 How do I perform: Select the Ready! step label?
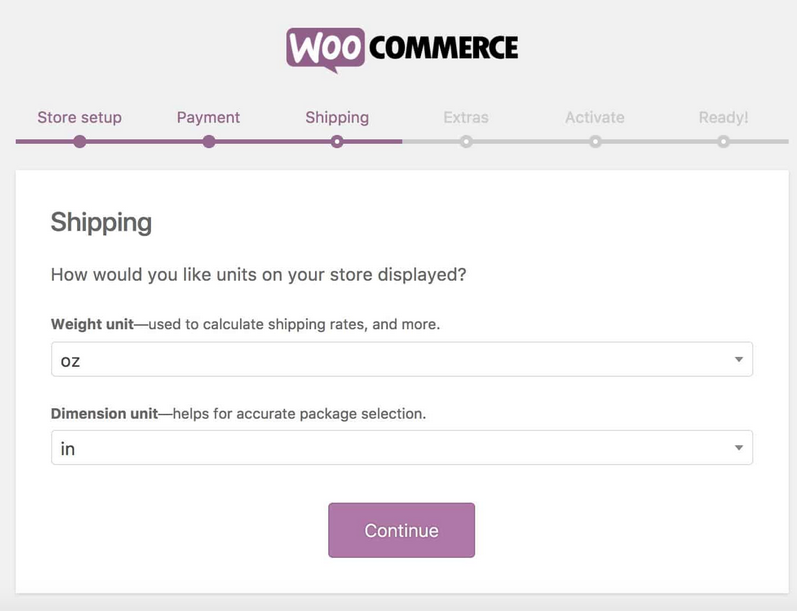pos(723,117)
